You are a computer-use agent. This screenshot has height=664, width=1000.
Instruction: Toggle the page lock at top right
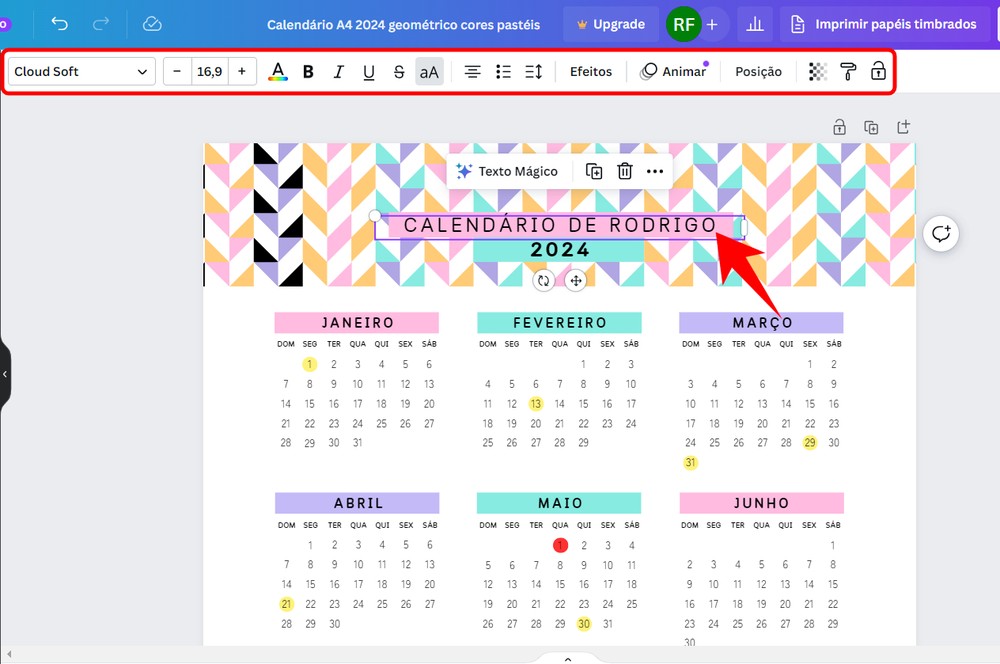point(839,127)
